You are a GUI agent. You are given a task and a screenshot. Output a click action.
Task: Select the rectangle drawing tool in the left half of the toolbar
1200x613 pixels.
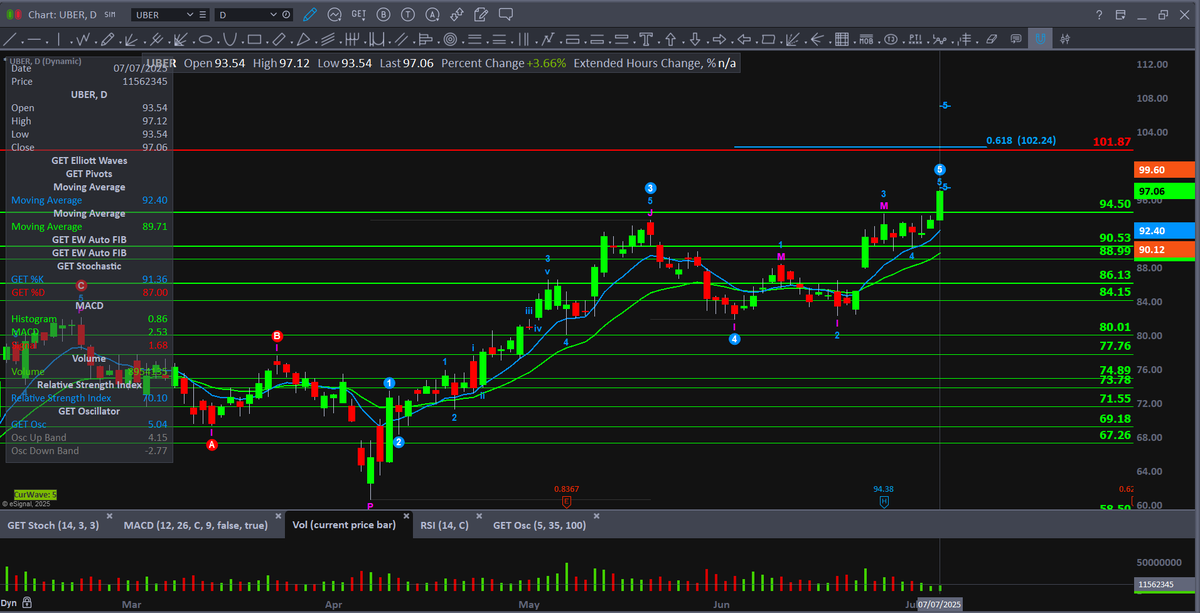click(254, 39)
